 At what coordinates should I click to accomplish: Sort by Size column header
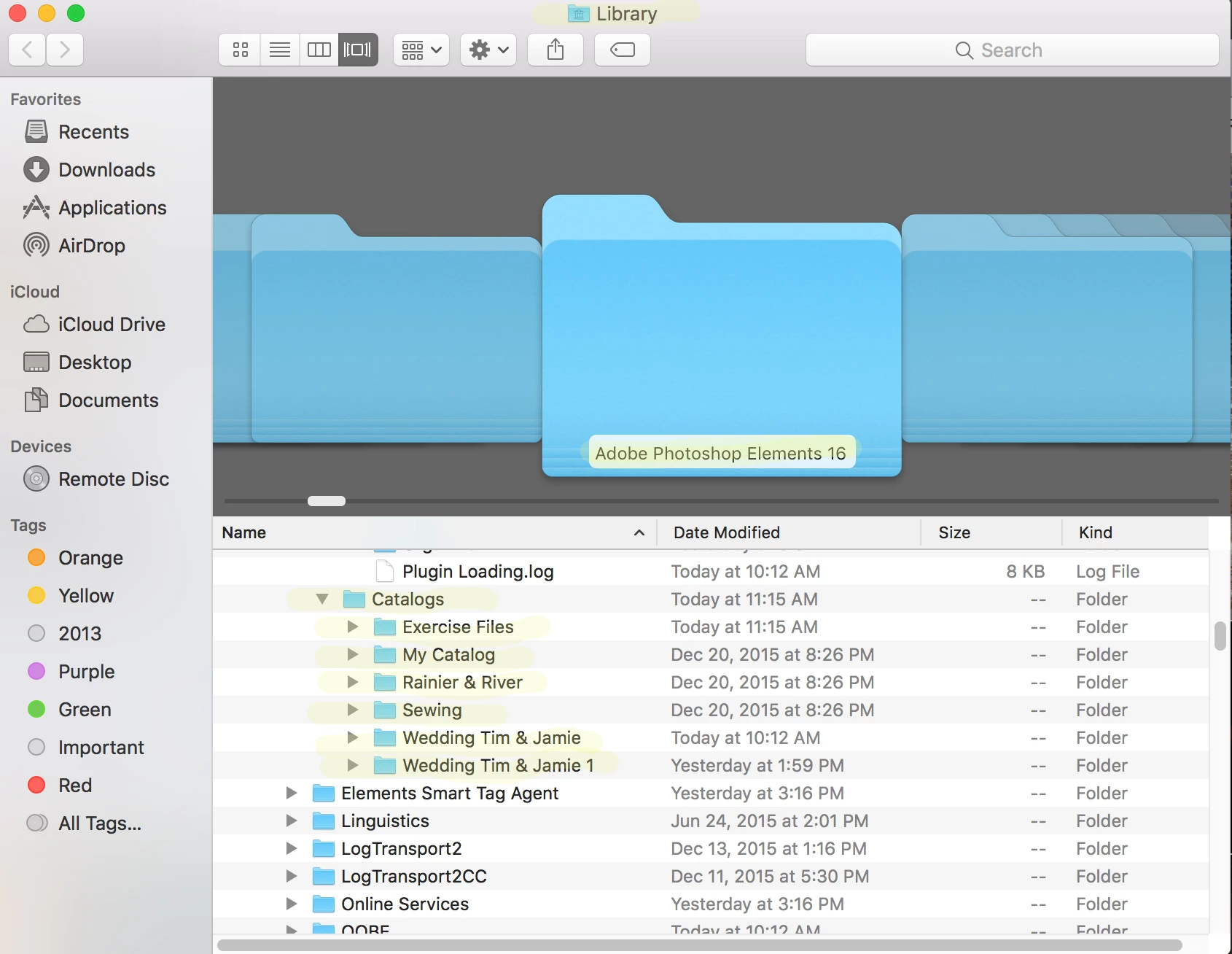(991, 532)
